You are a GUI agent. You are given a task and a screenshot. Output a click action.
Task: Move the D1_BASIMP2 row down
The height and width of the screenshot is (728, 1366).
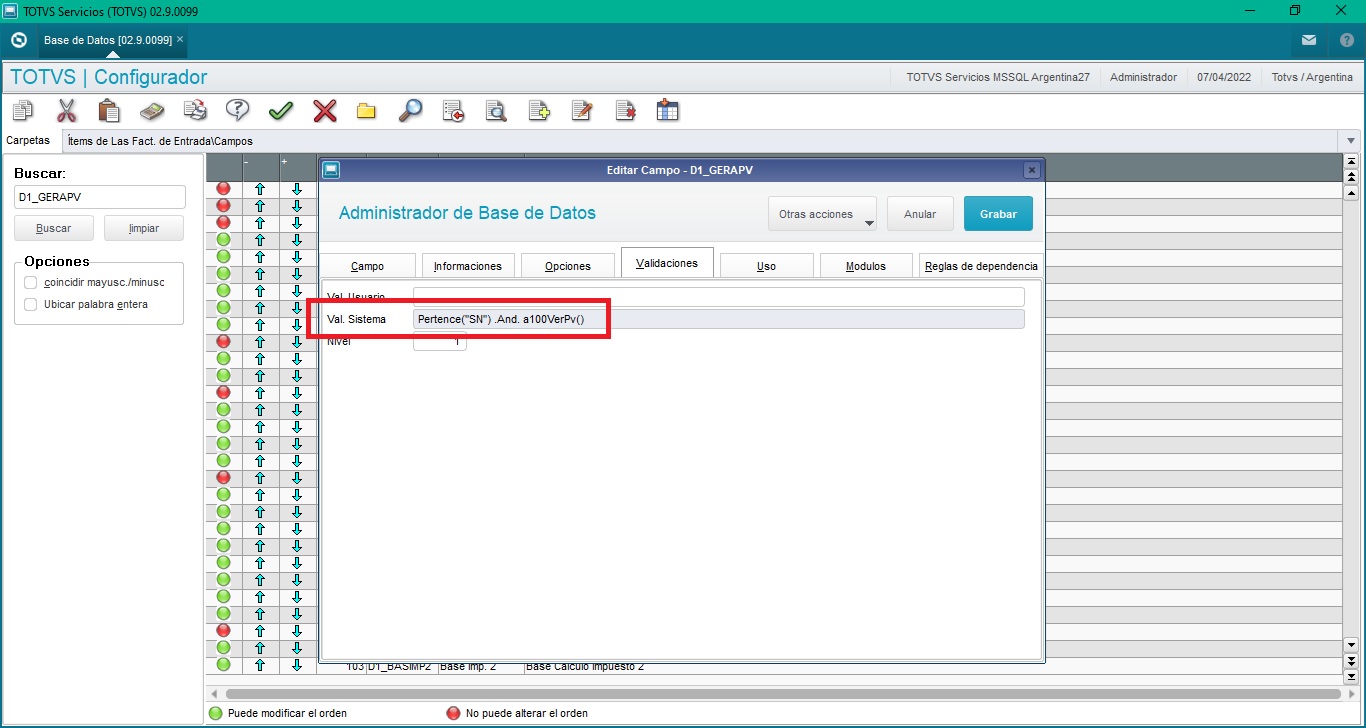[297, 665]
